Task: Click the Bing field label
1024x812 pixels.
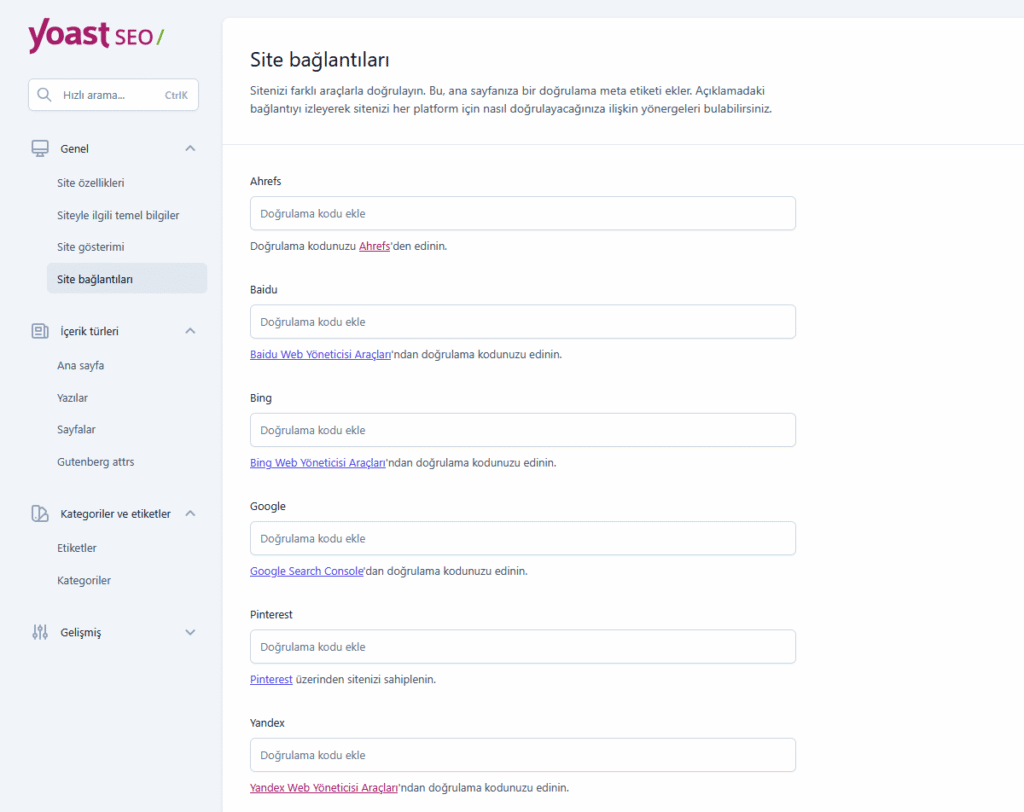Action: 261,398
